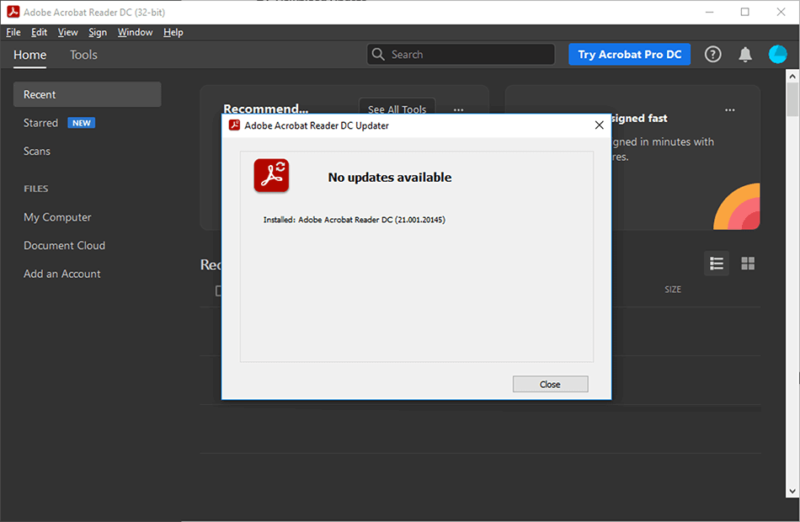
Task: Click the Acrobat Updater red logo icon
Action: pos(271,175)
